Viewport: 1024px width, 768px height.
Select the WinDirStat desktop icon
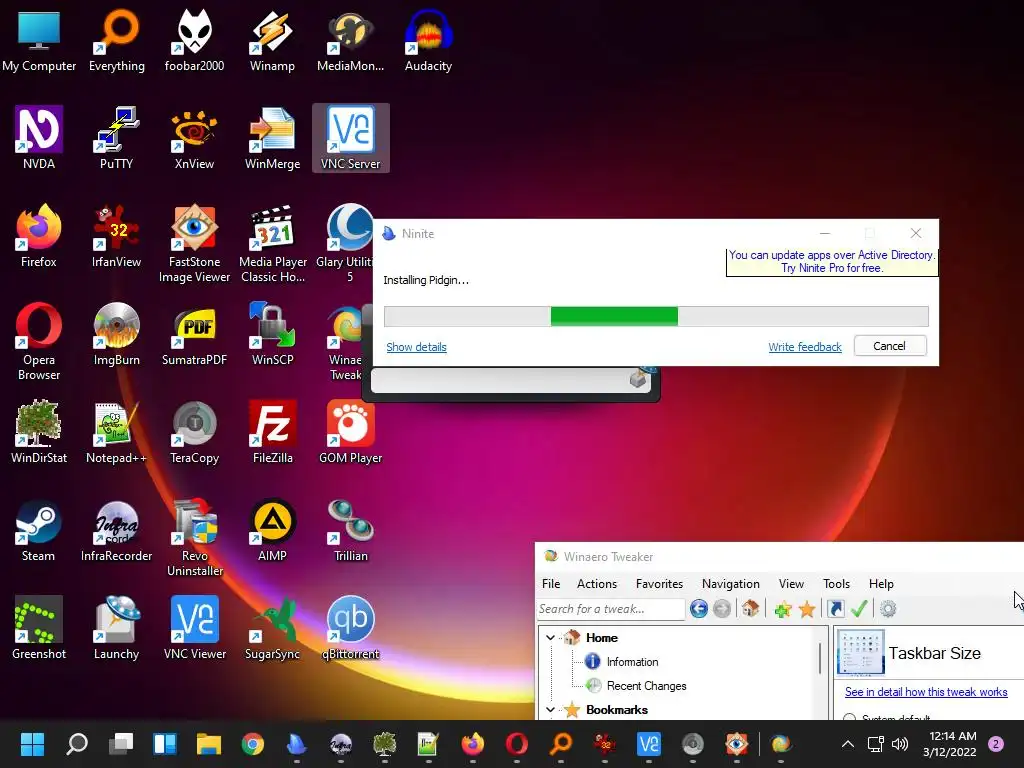click(x=39, y=432)
